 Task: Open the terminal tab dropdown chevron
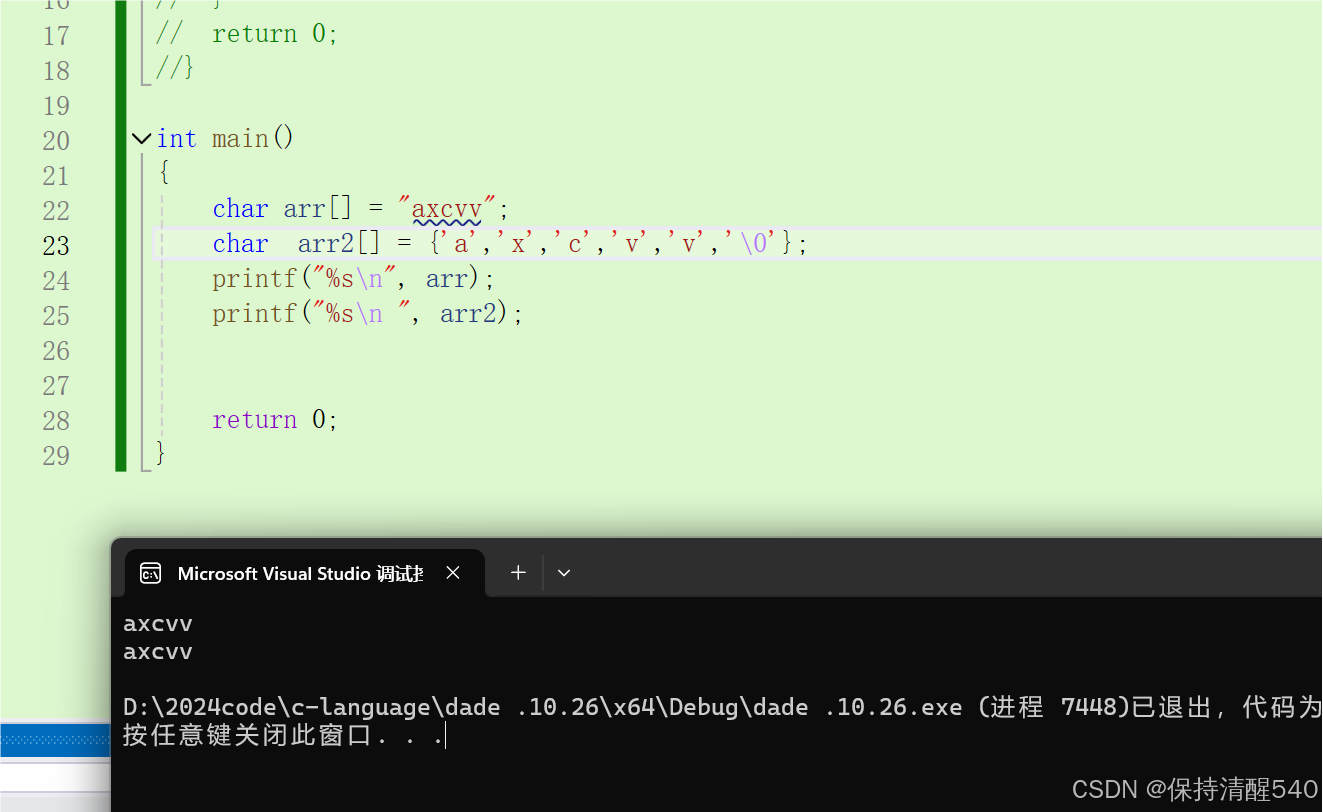point(563,572)
